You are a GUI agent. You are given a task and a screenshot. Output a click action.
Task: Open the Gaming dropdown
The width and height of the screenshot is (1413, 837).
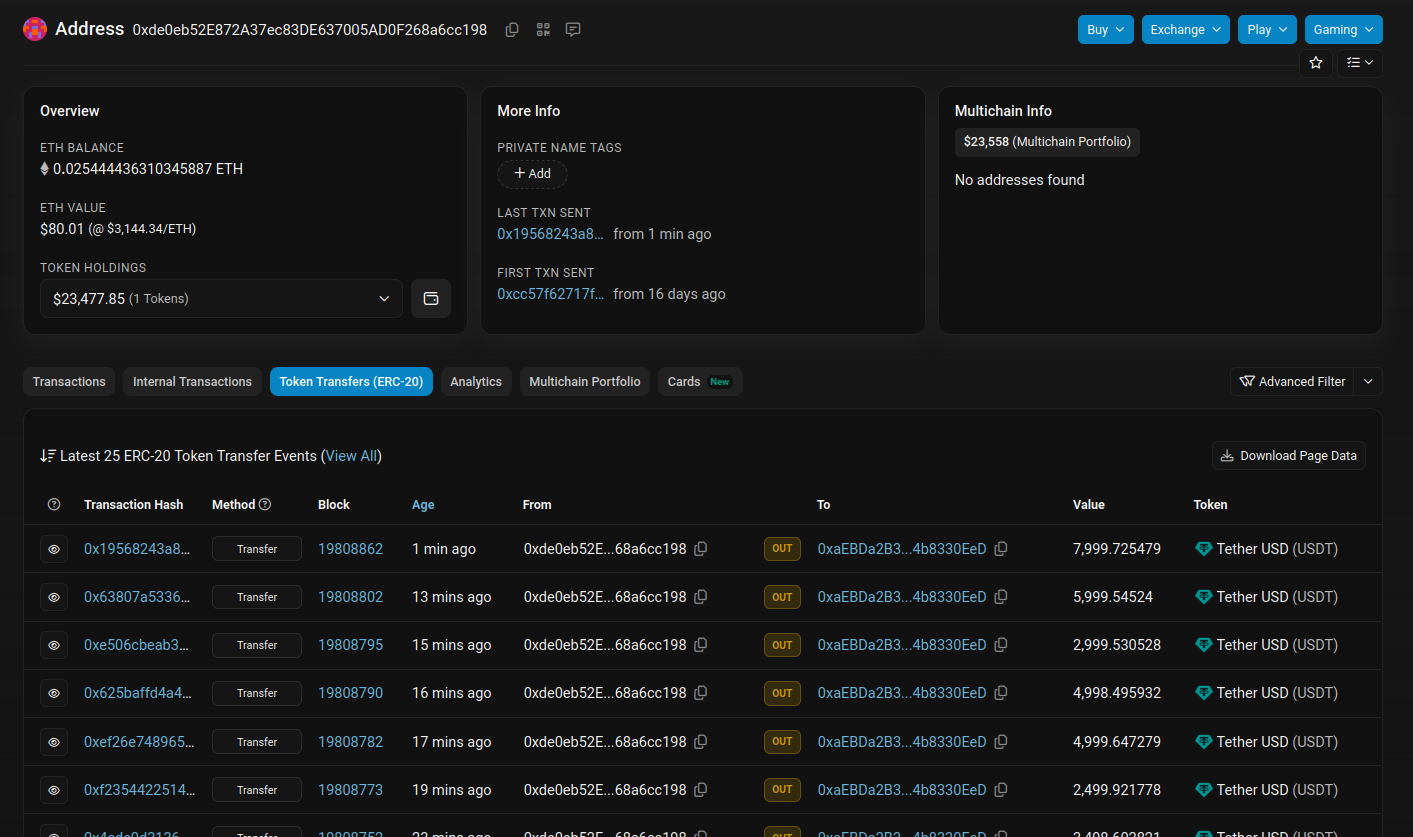tap(1344, 29)
